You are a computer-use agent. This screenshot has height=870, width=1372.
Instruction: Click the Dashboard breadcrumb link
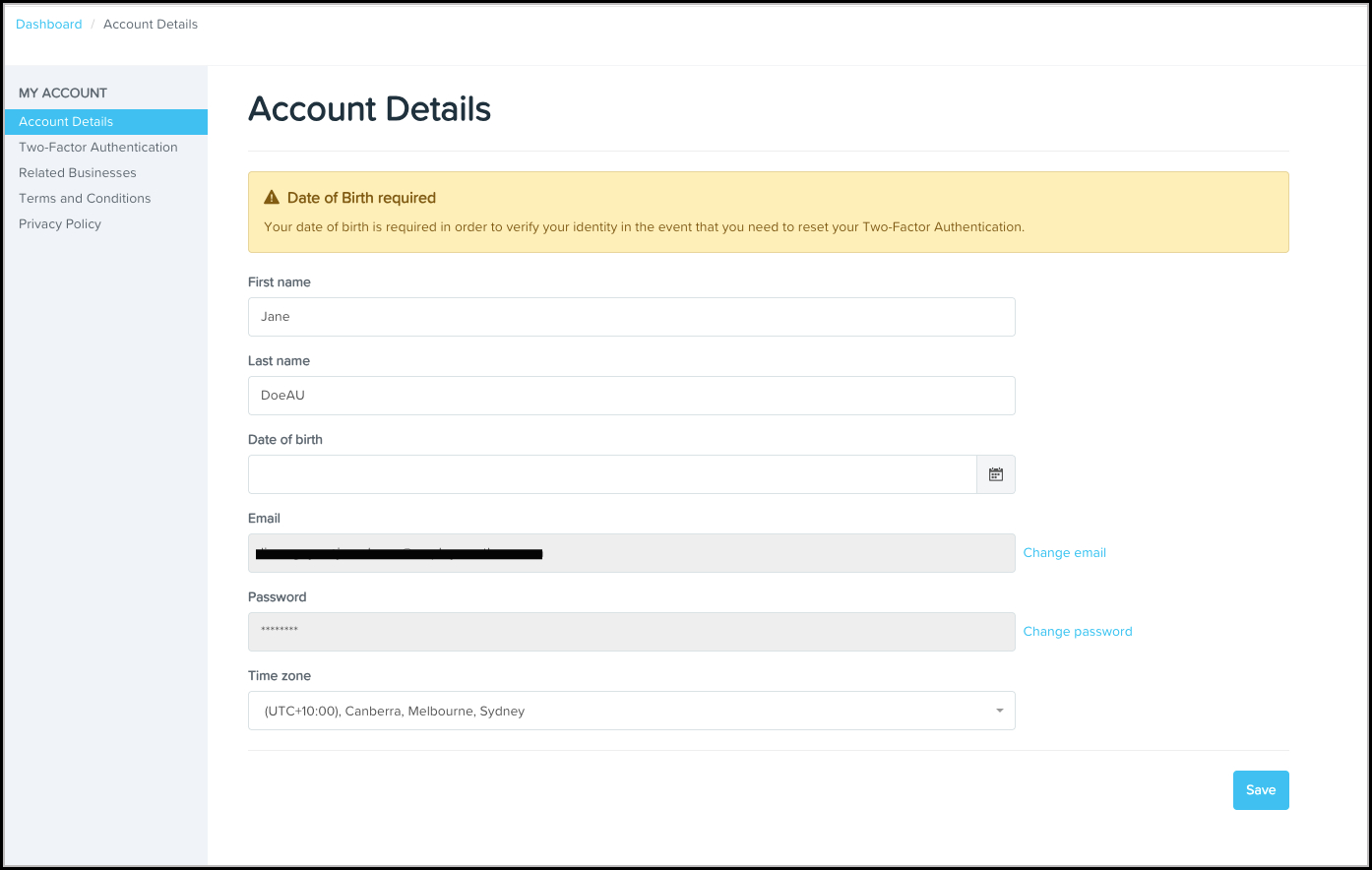(x=48, y=24)
